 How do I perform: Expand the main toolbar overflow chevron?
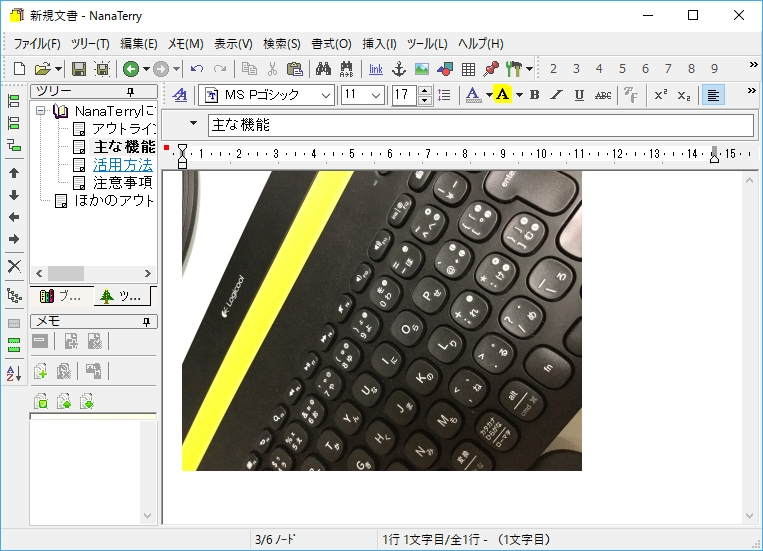(x=753, y=64)
